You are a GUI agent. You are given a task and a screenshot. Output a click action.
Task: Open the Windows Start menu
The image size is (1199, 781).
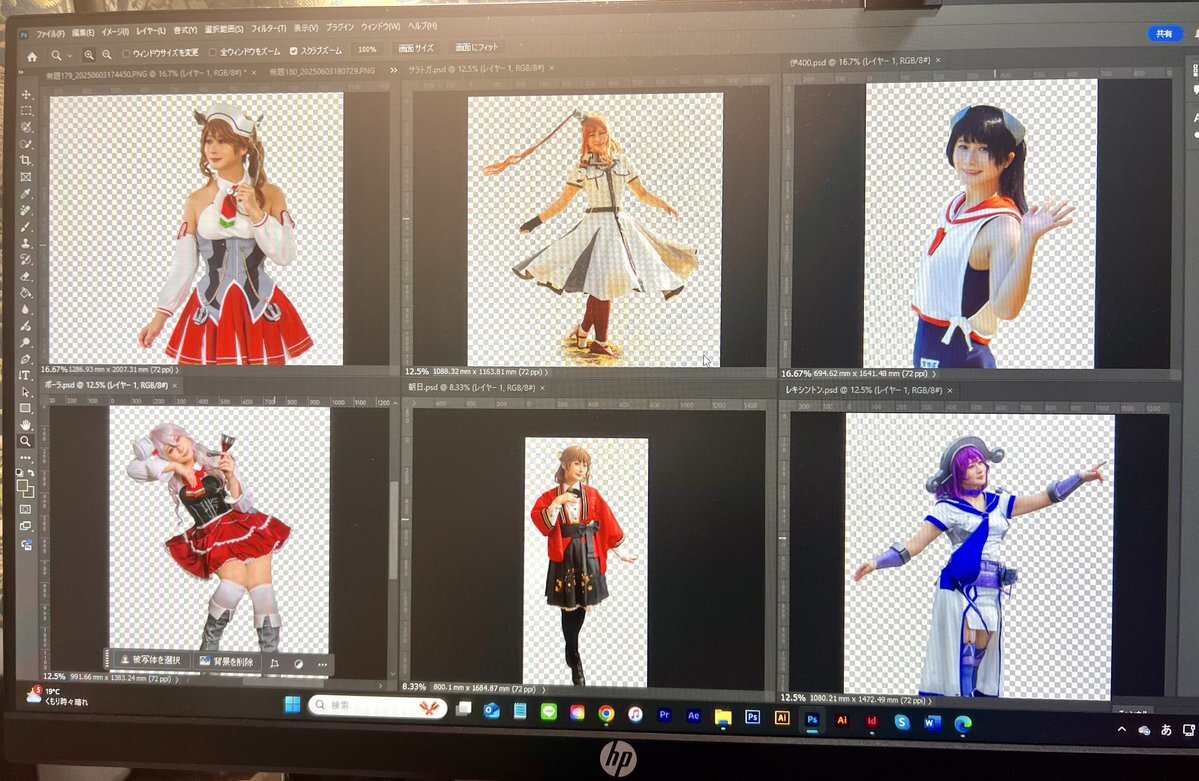pyautogui.click(x=292, y=705)
